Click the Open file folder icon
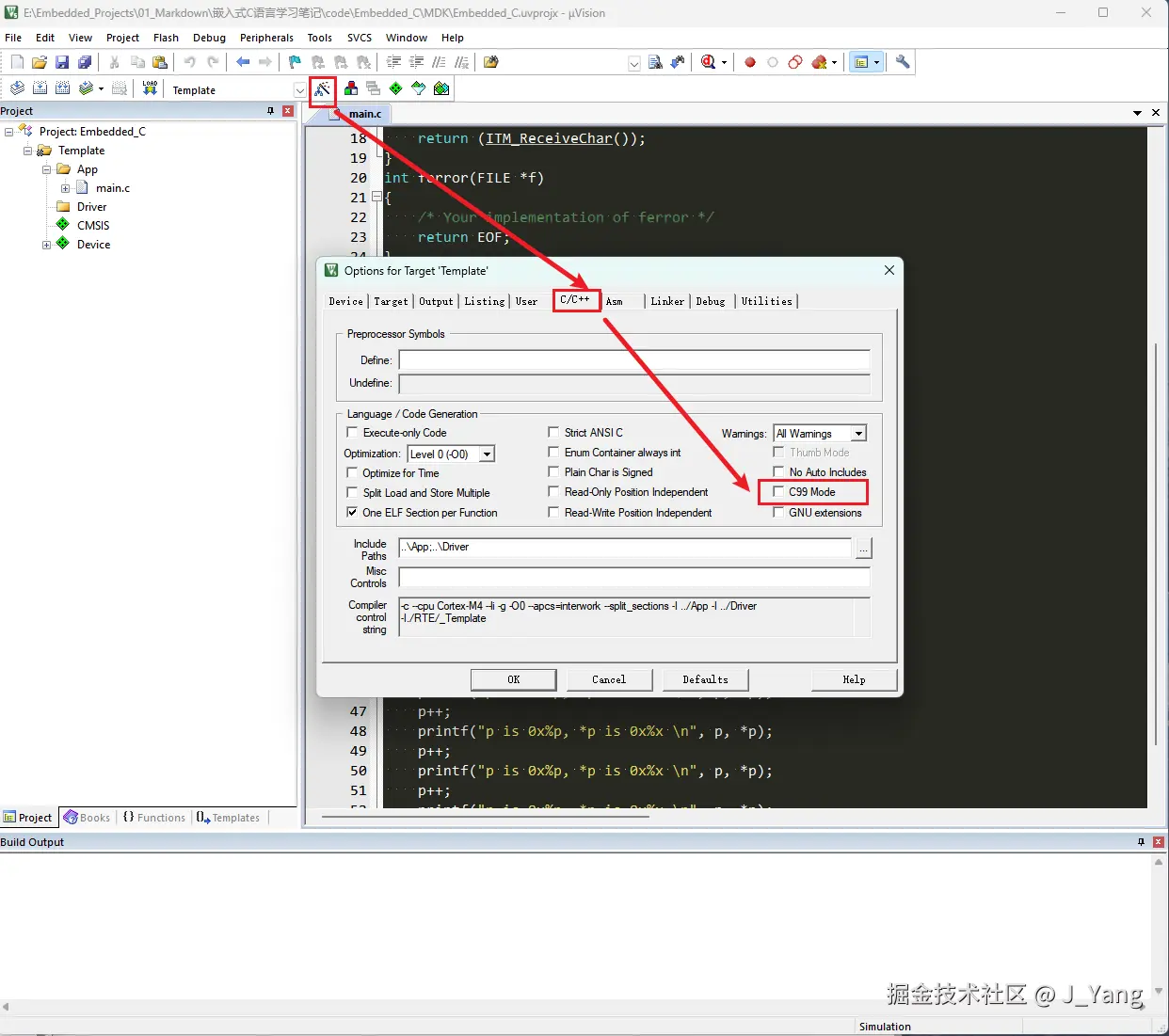The image size is (1169, 1036). [x=40, y=62]
